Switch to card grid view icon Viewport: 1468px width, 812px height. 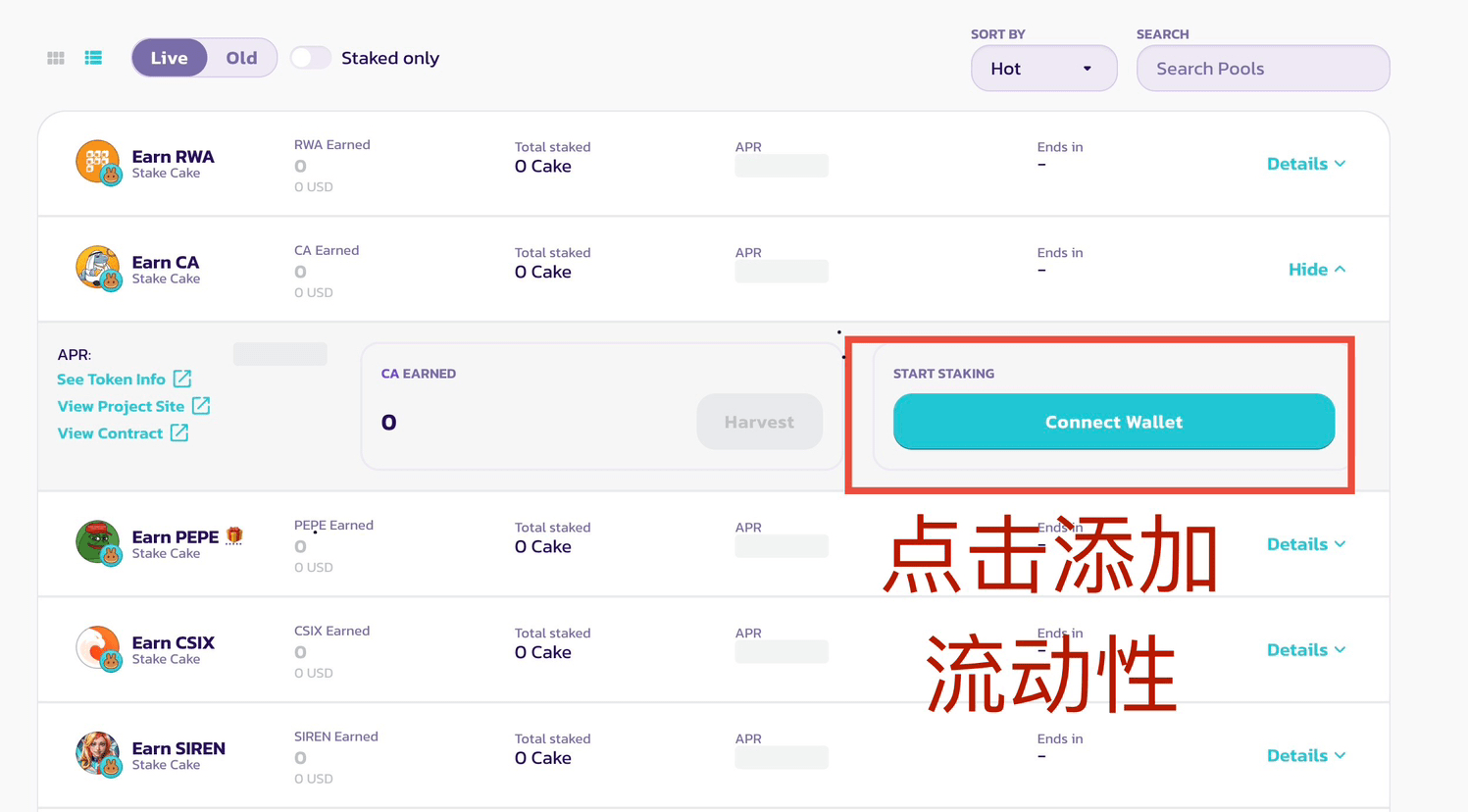pos(56,59)
